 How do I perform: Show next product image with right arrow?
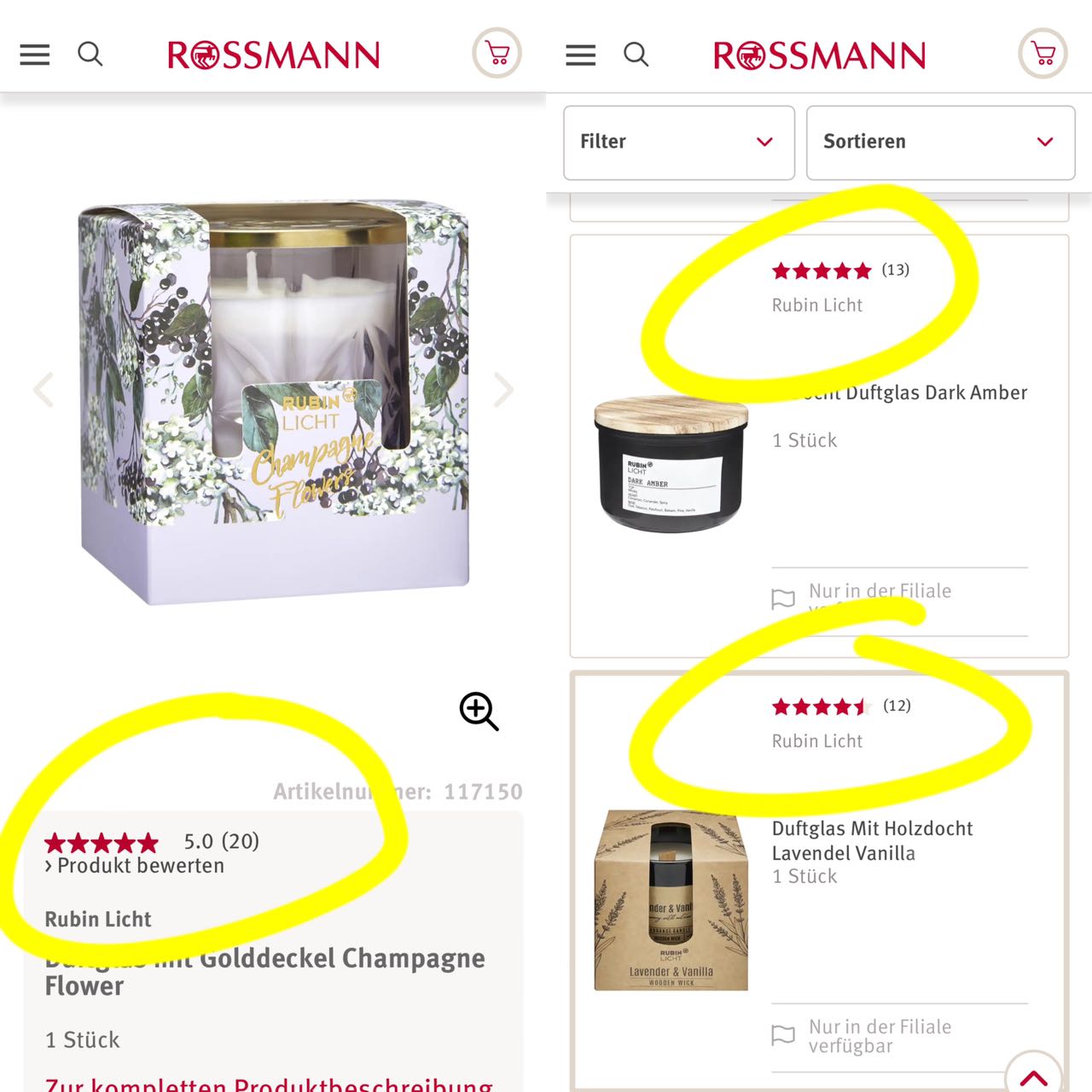coord(504,390)
